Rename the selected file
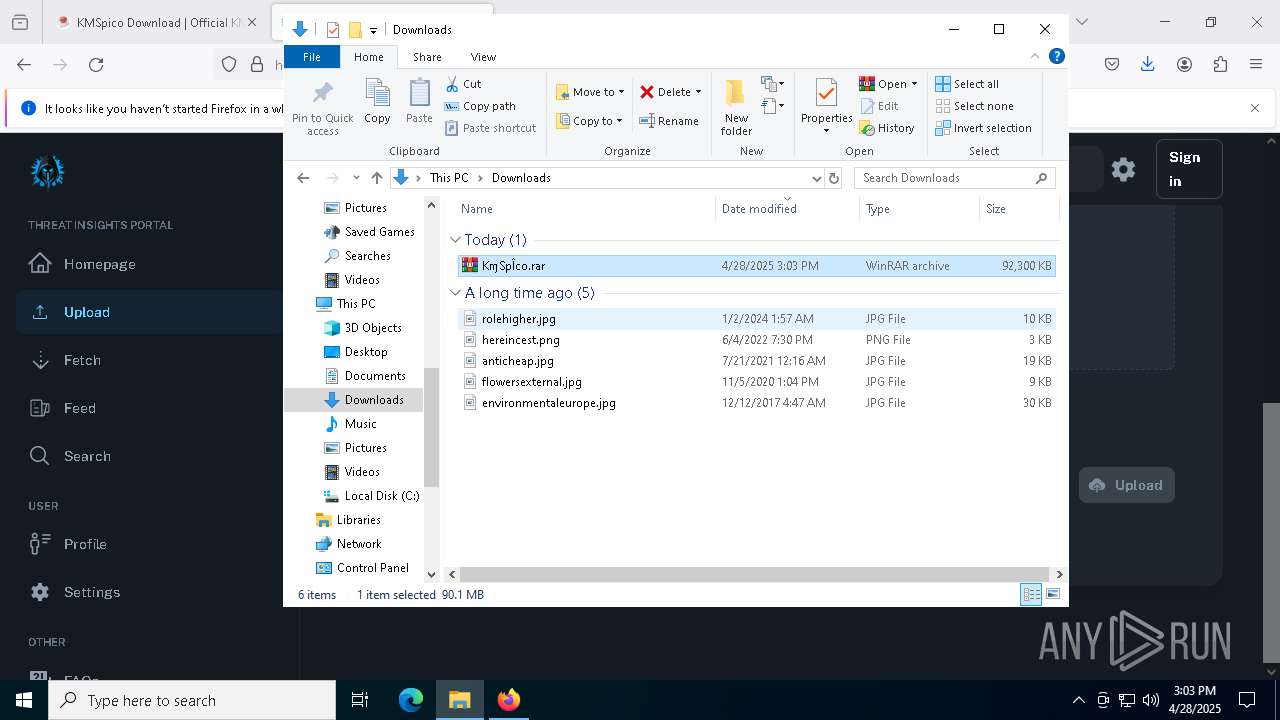This screenshot has width=1280, height=720. 669,121
